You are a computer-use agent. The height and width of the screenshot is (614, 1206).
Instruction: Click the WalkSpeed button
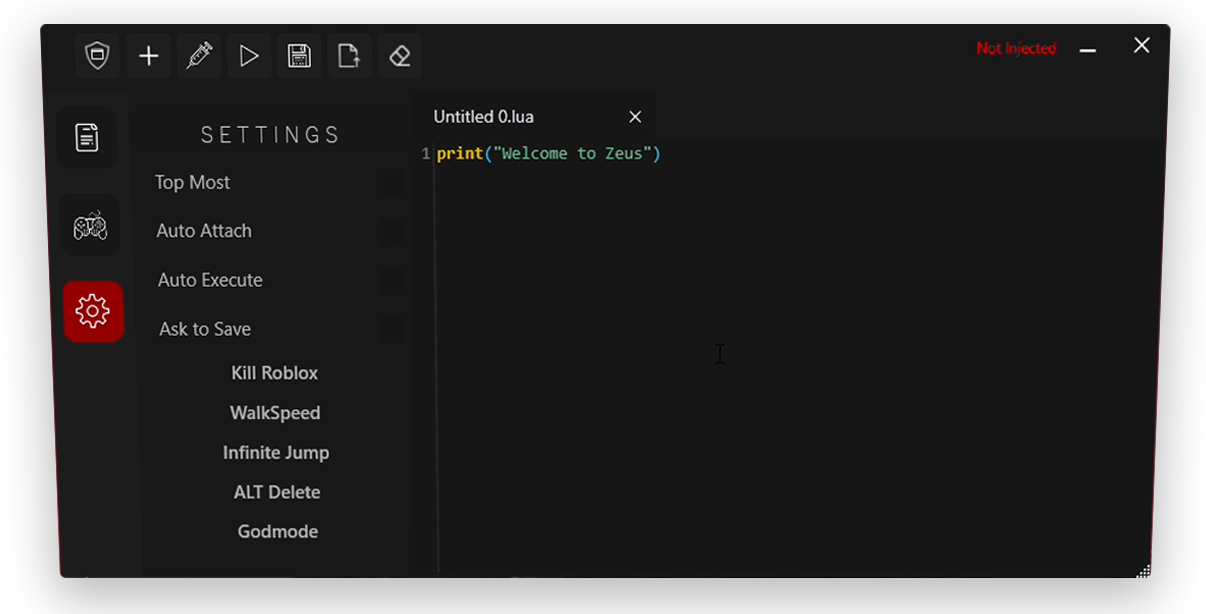coord(275,413)
